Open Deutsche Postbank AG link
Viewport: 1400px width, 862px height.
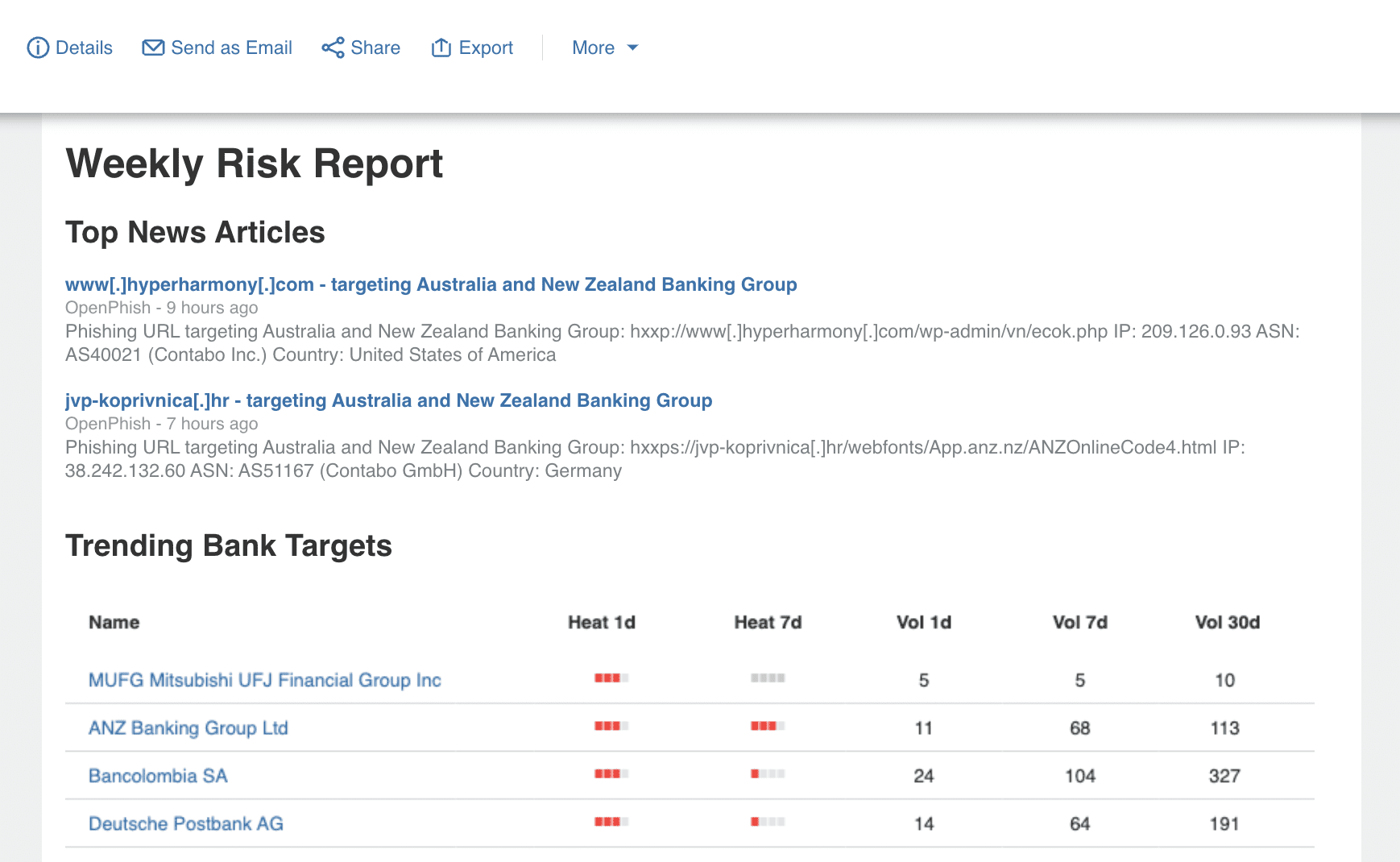tap(186, 823)
